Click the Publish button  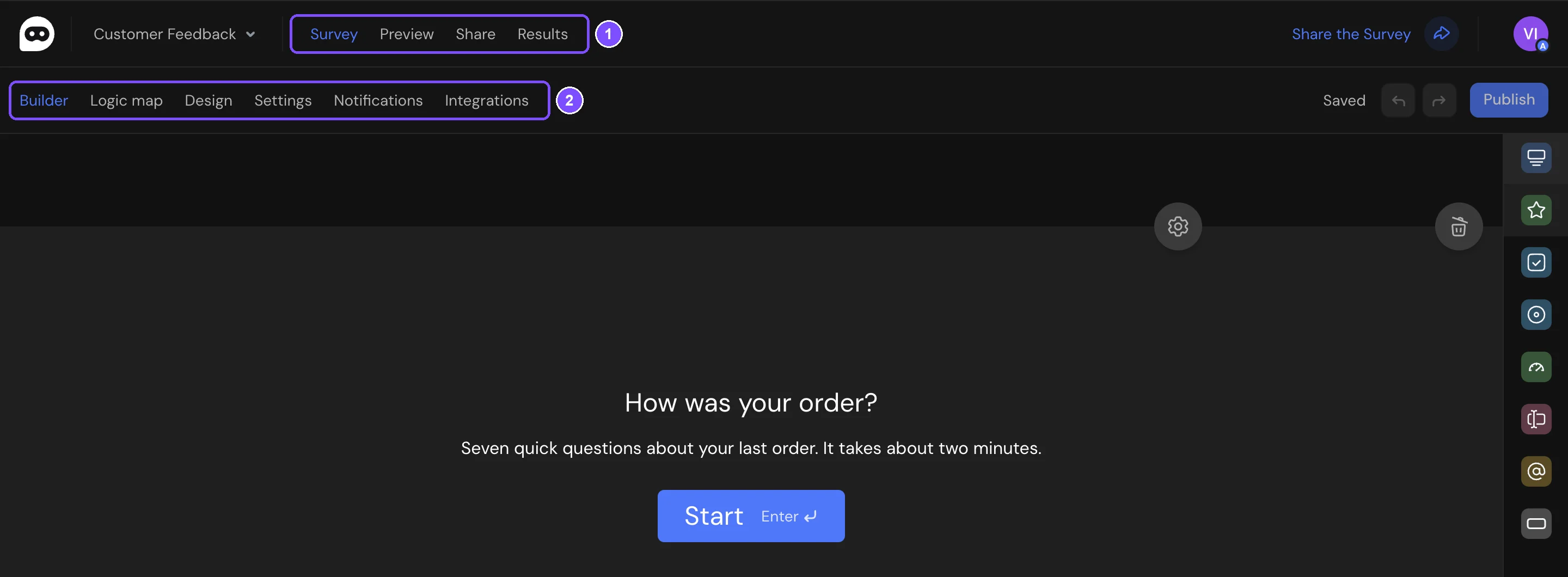1508,100
